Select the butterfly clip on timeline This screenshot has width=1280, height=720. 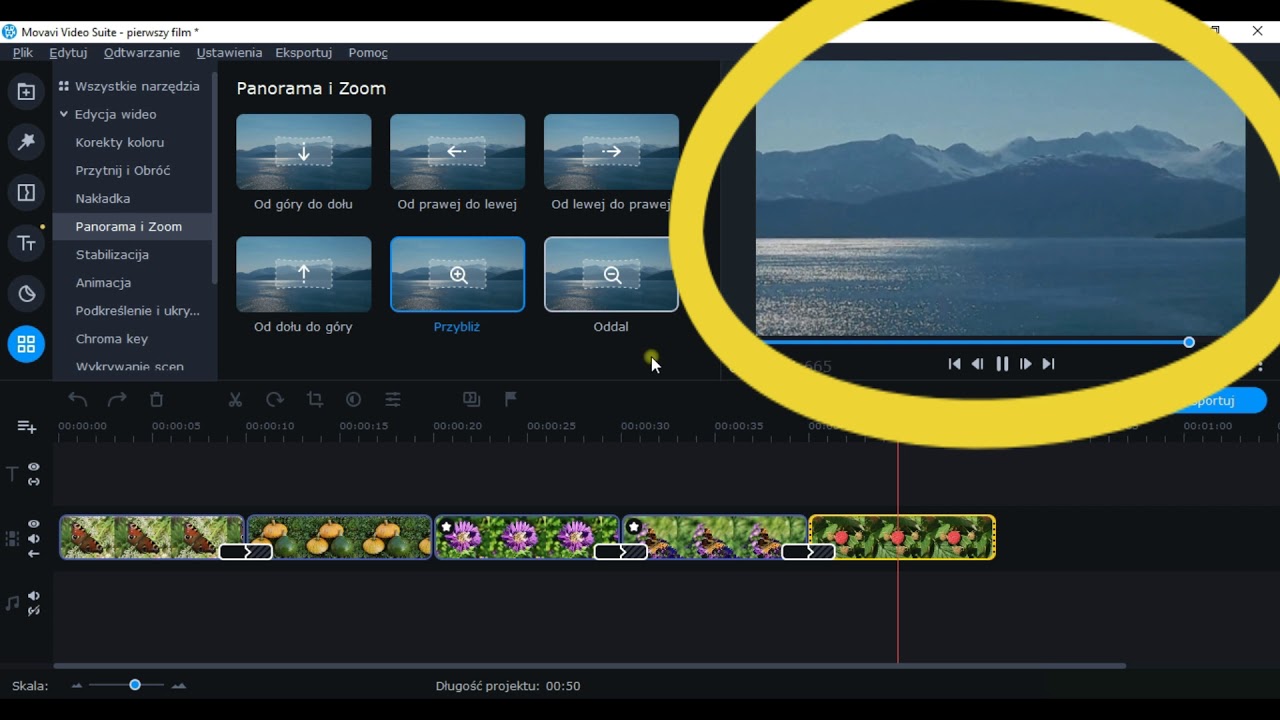(x=150, y=537)
